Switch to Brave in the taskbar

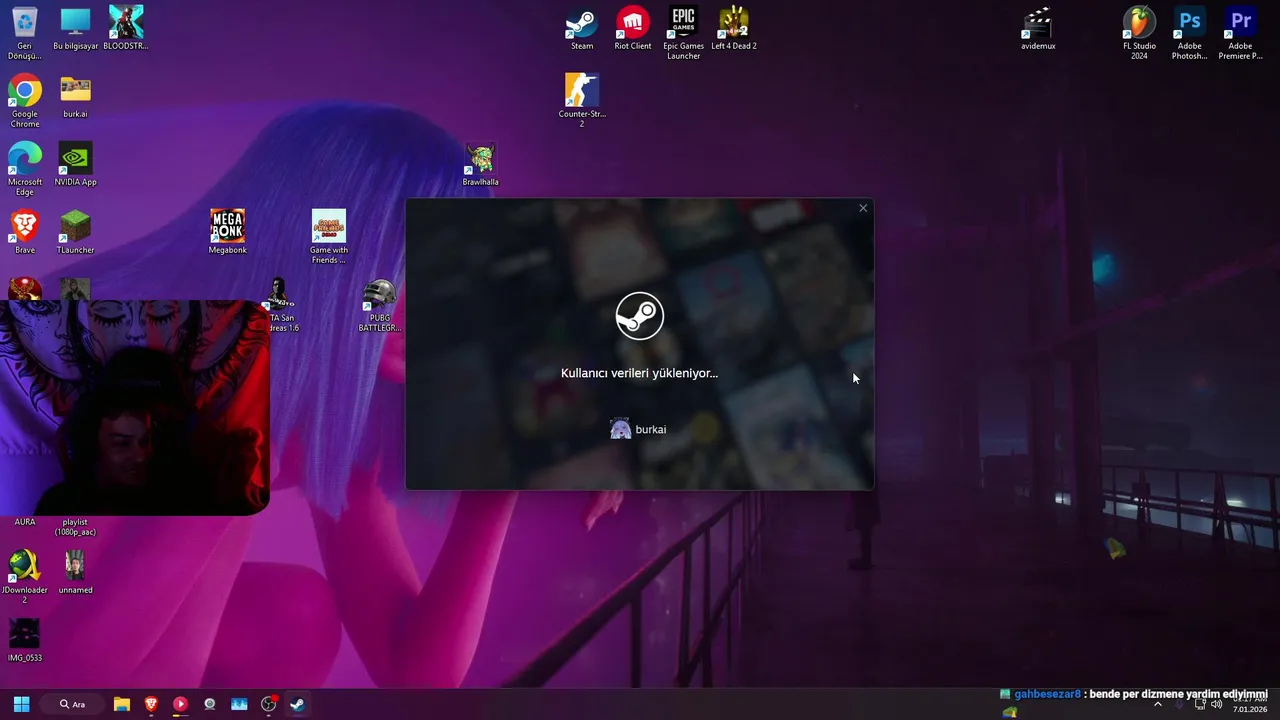[151, 704]
